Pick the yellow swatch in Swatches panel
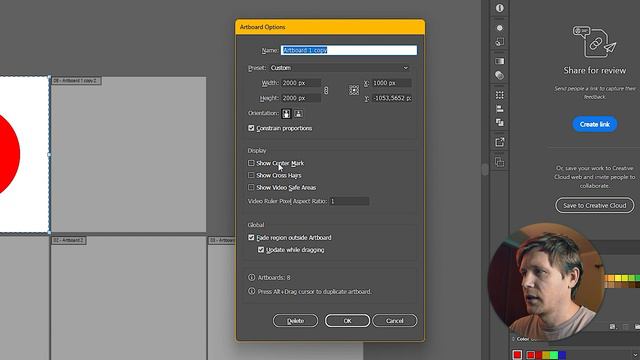This screenshot has width=640, height=360. 618,278
